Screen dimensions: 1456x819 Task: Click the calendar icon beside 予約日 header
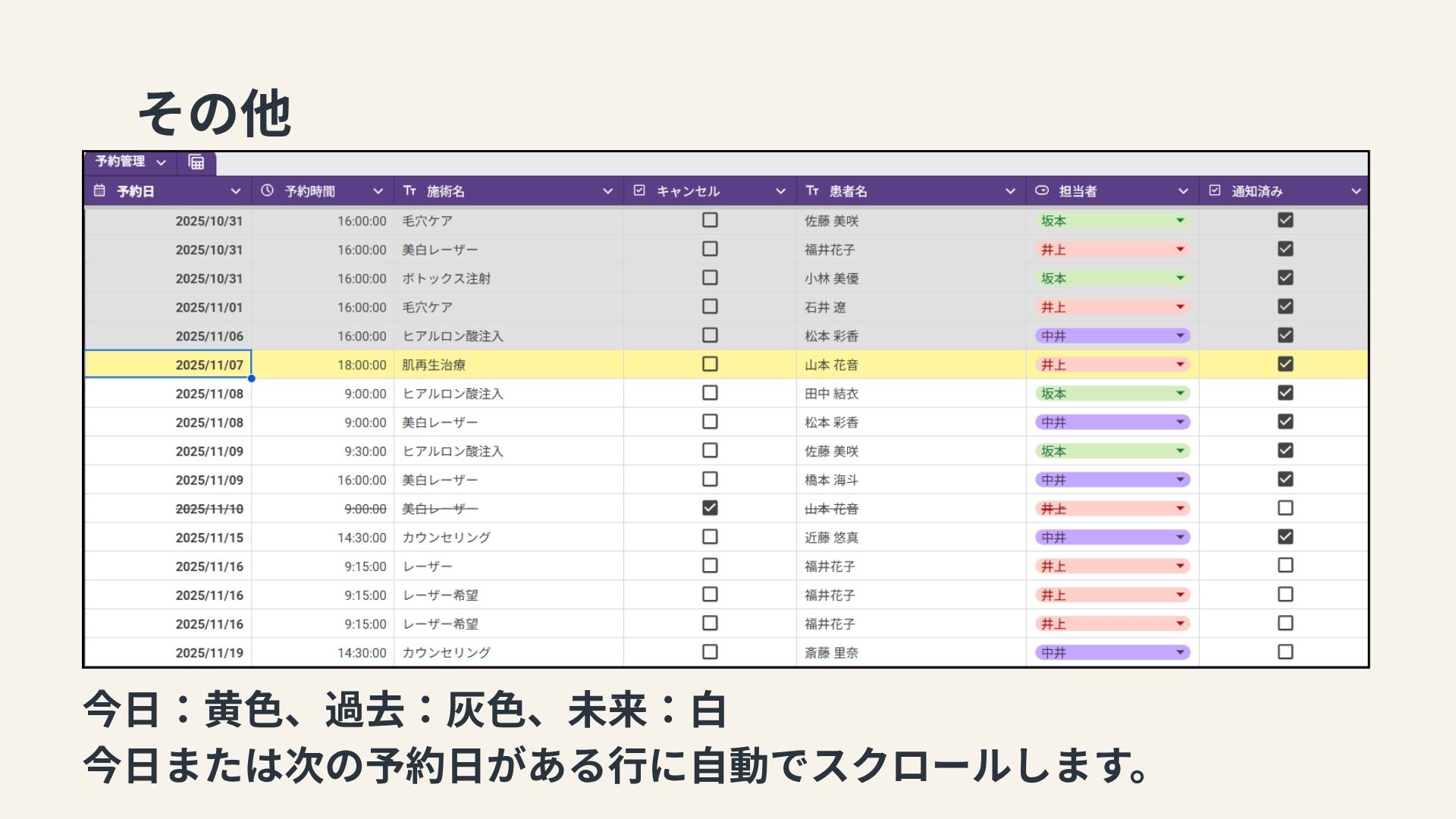[x=99, y=190]
